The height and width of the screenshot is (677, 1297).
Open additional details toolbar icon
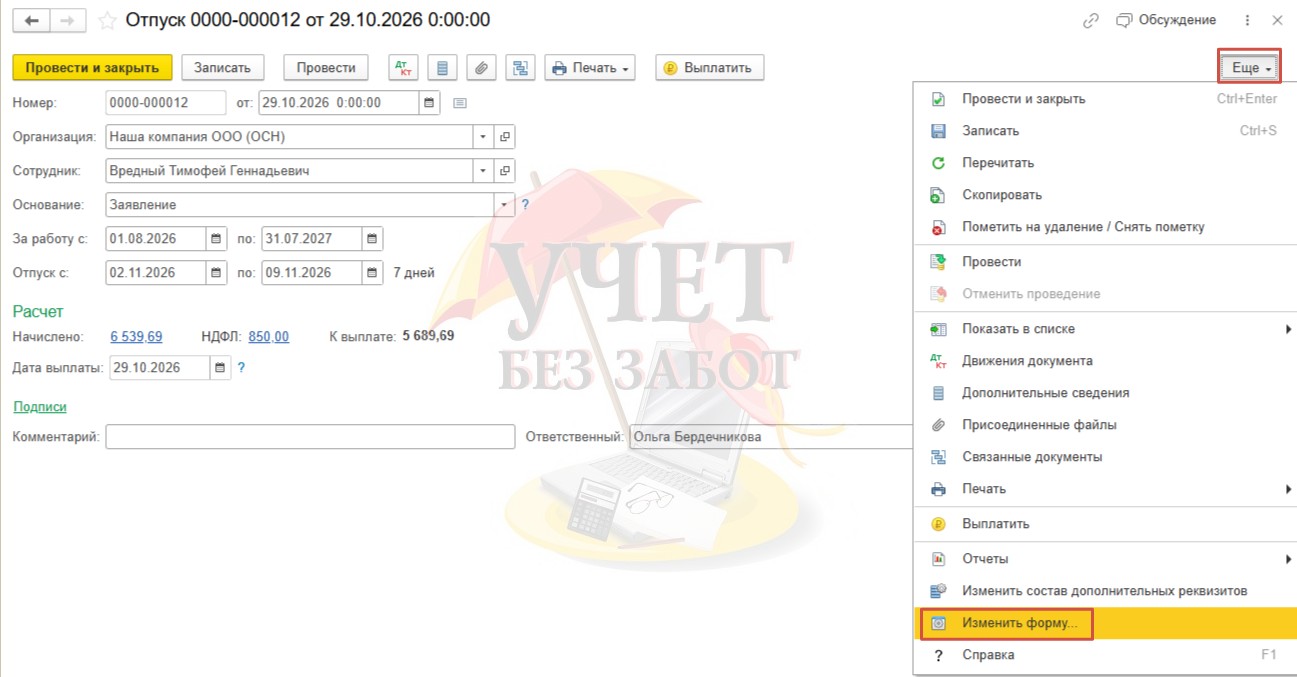click(443, 68)
